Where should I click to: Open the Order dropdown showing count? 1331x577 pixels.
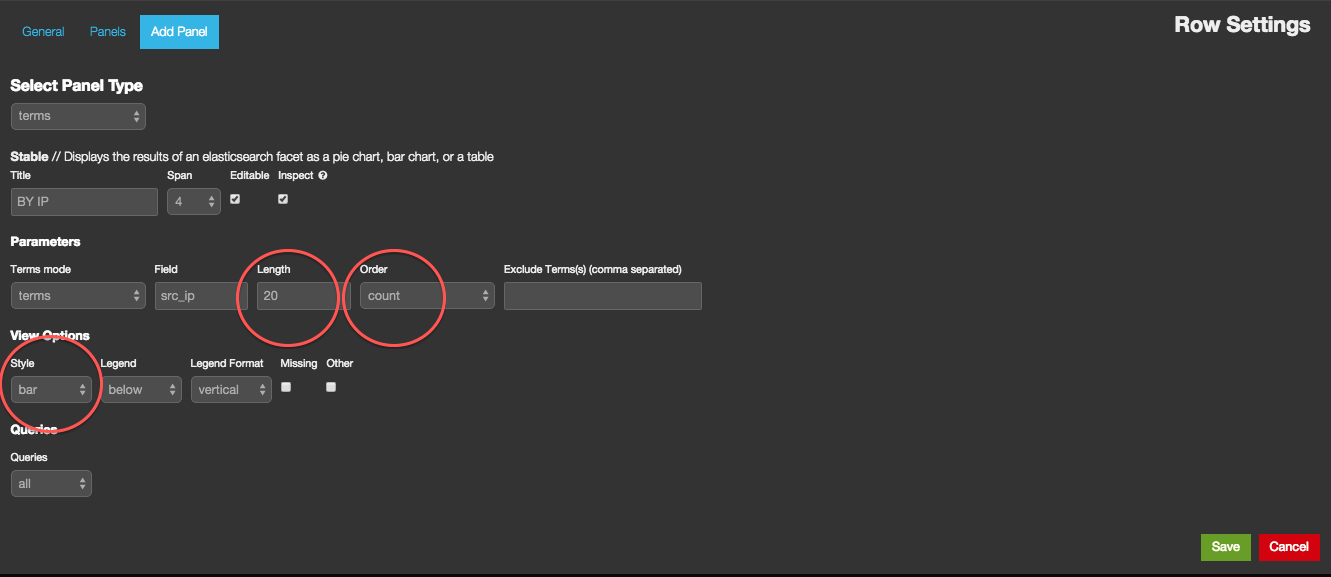[x=427, y=296]
